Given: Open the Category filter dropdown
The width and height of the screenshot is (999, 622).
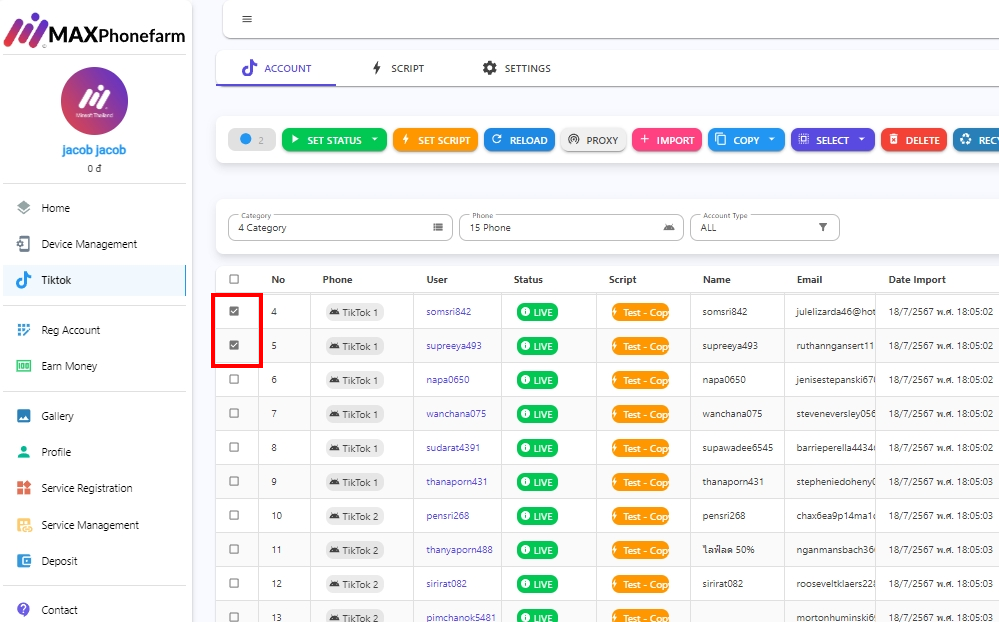Looking at the screenshot, I should (x=340, y=228).
